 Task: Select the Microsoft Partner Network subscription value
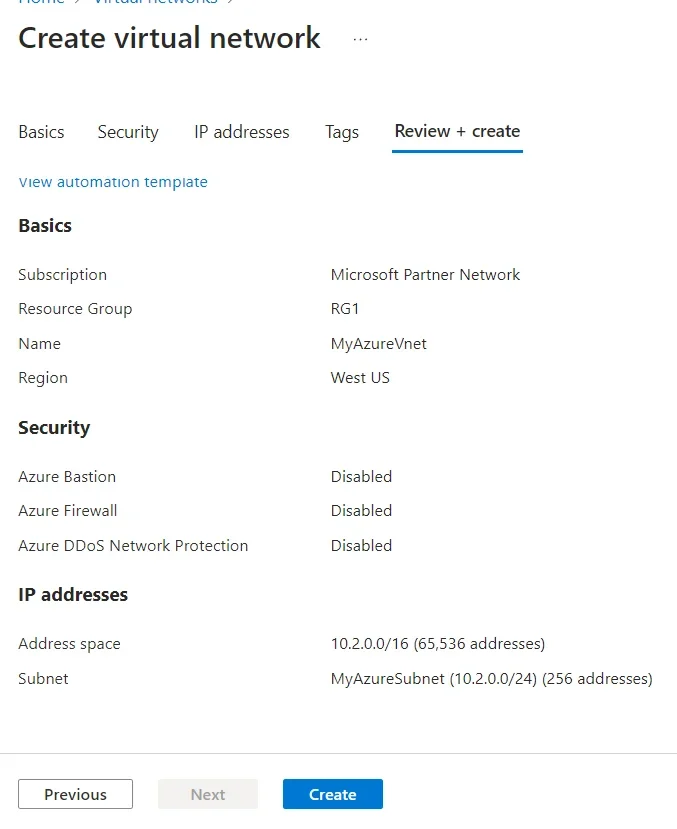[425, 274]
